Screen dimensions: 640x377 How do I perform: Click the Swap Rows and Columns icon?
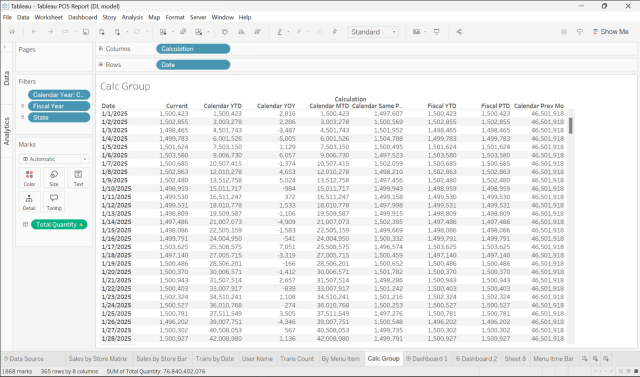tap(225, 32)
